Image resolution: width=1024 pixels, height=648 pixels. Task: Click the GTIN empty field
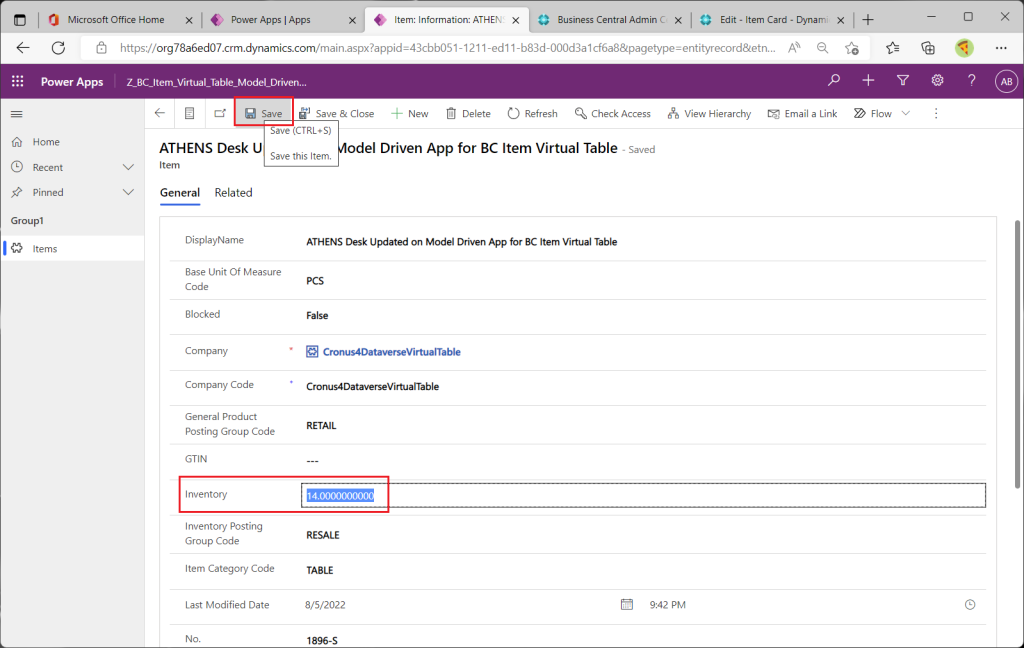(312, 461)
